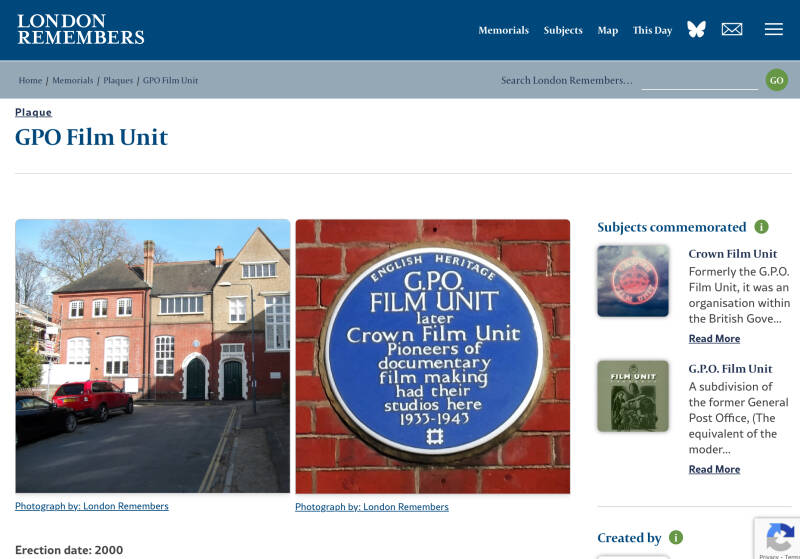The width and height of the screenshot is (800, 559).
Task: Open This Day in top navigation
Action: [652, 30]
